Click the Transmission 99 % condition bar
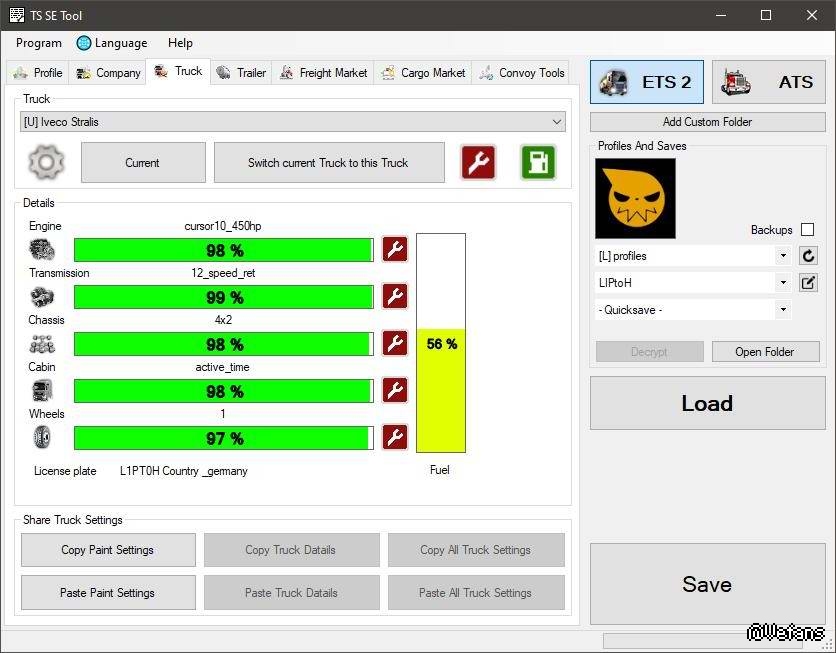This screenshot has height=653, width=836. (x=224, y=297)
